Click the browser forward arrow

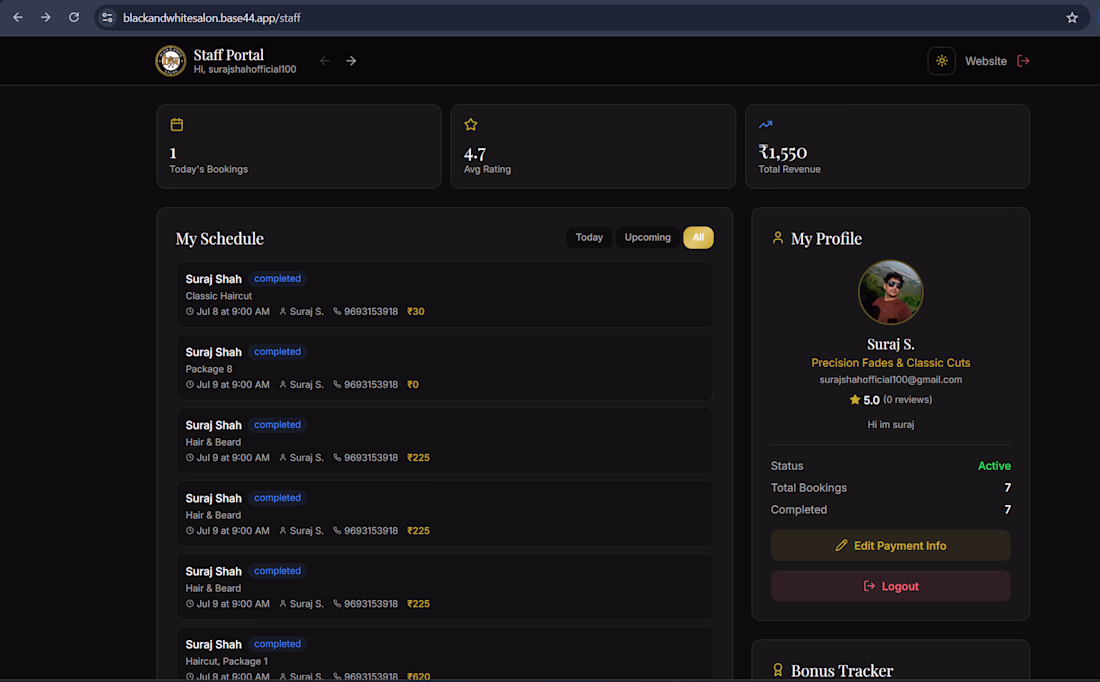(x=46, y=18)
